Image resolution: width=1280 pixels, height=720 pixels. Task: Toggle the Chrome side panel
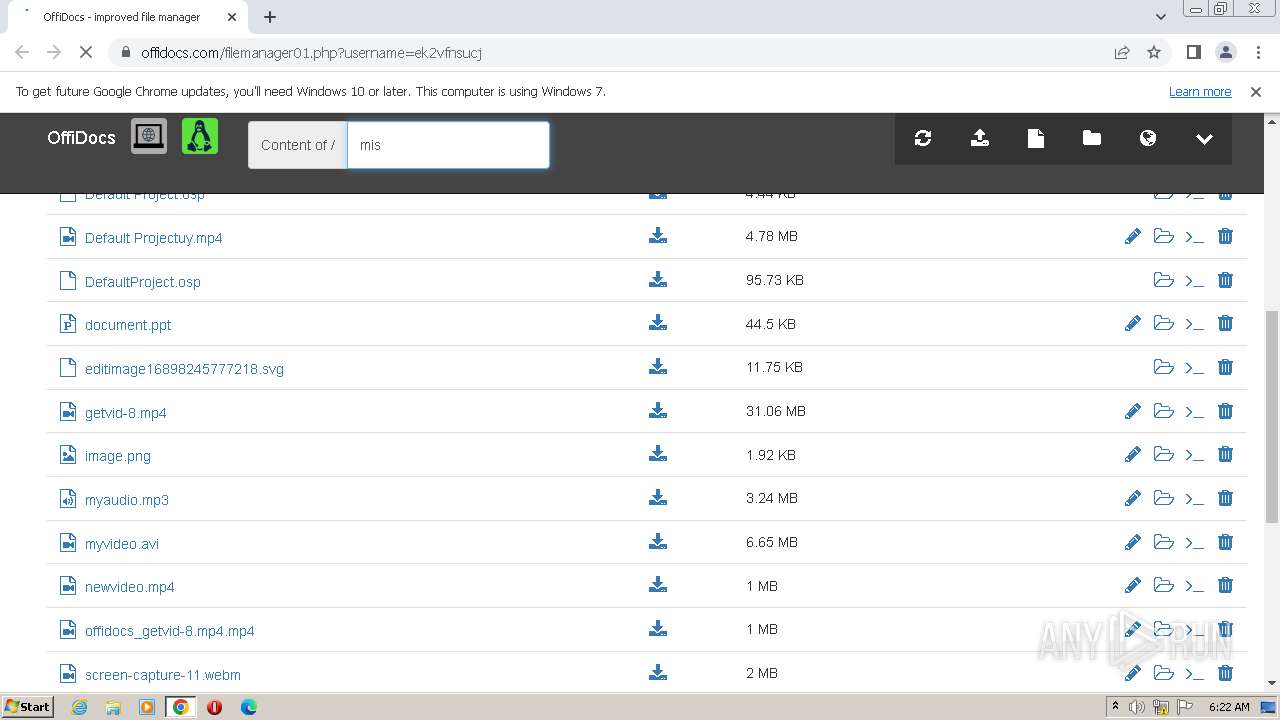(1193, 52)
